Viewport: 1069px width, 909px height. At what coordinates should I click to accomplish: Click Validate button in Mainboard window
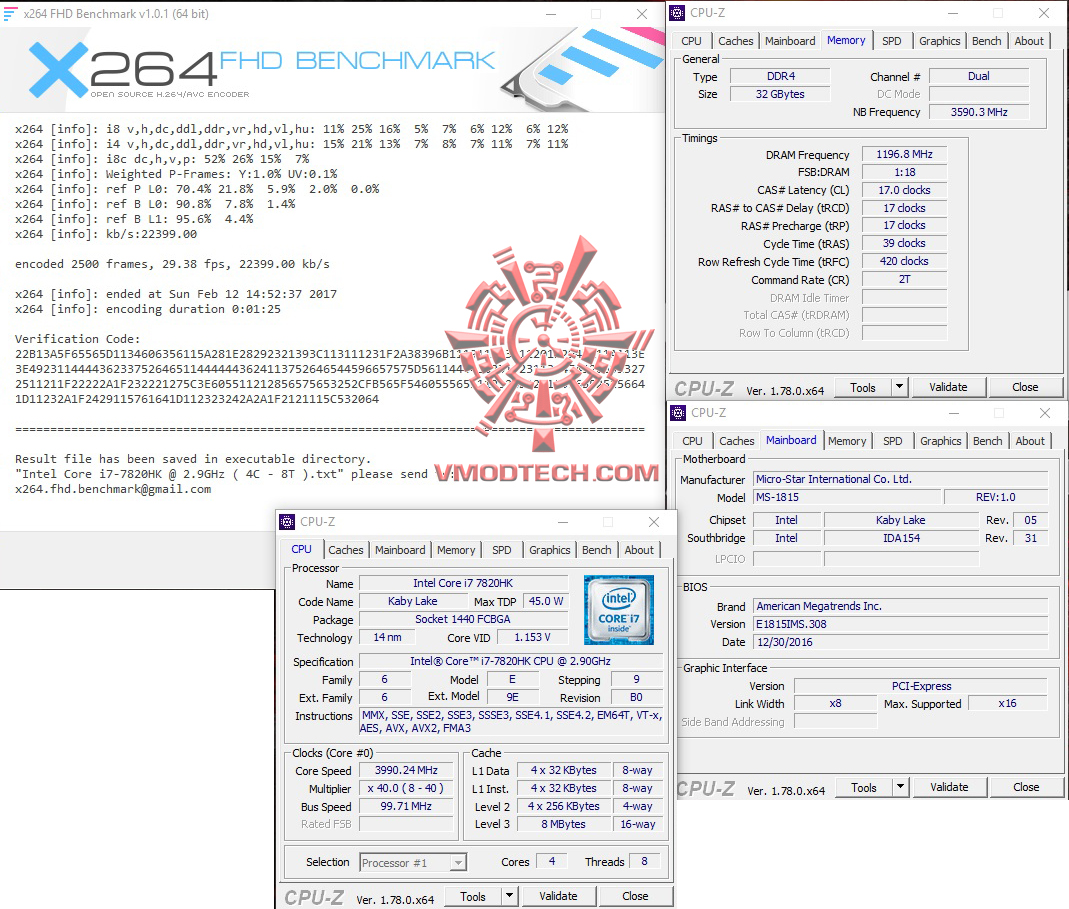(949, 787)
